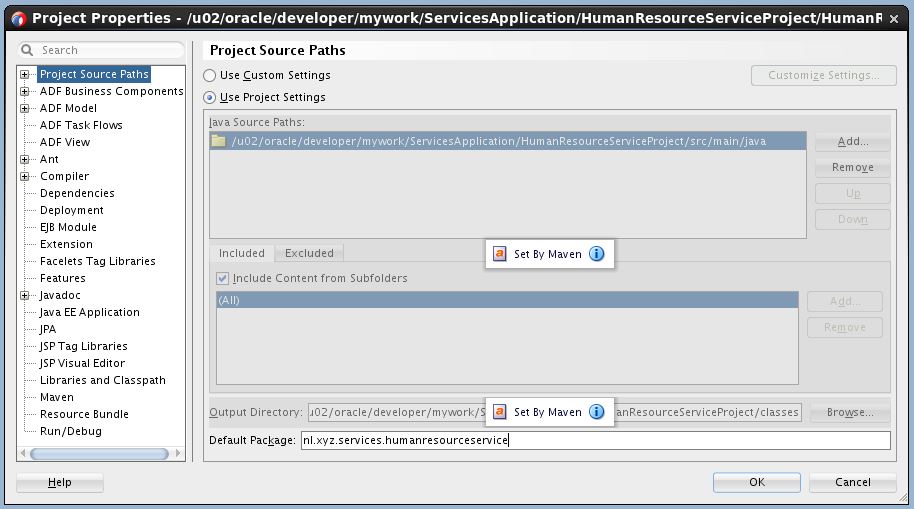Select Libraries and Classpath in the tree

[x=102, y=380]
